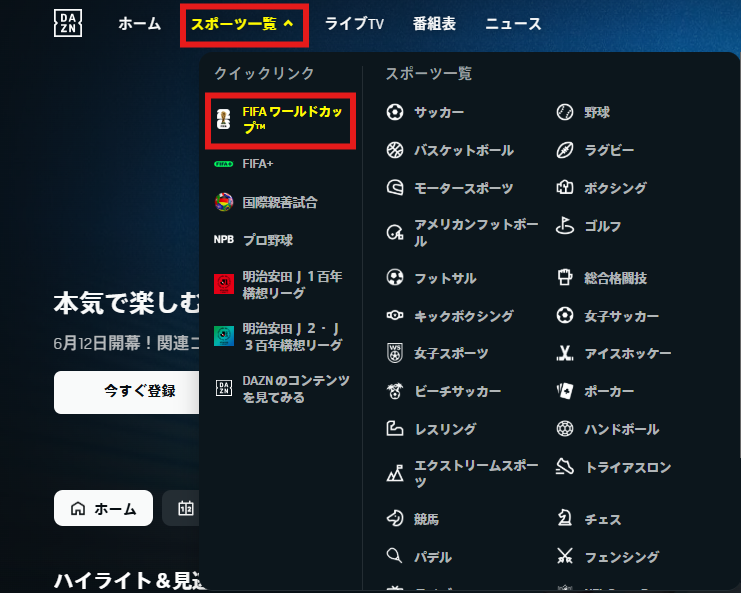Image resolution: width=741 pixels, height=593 pixels.
Task: Click the NPB logo icon
Action: coord(224,240)
